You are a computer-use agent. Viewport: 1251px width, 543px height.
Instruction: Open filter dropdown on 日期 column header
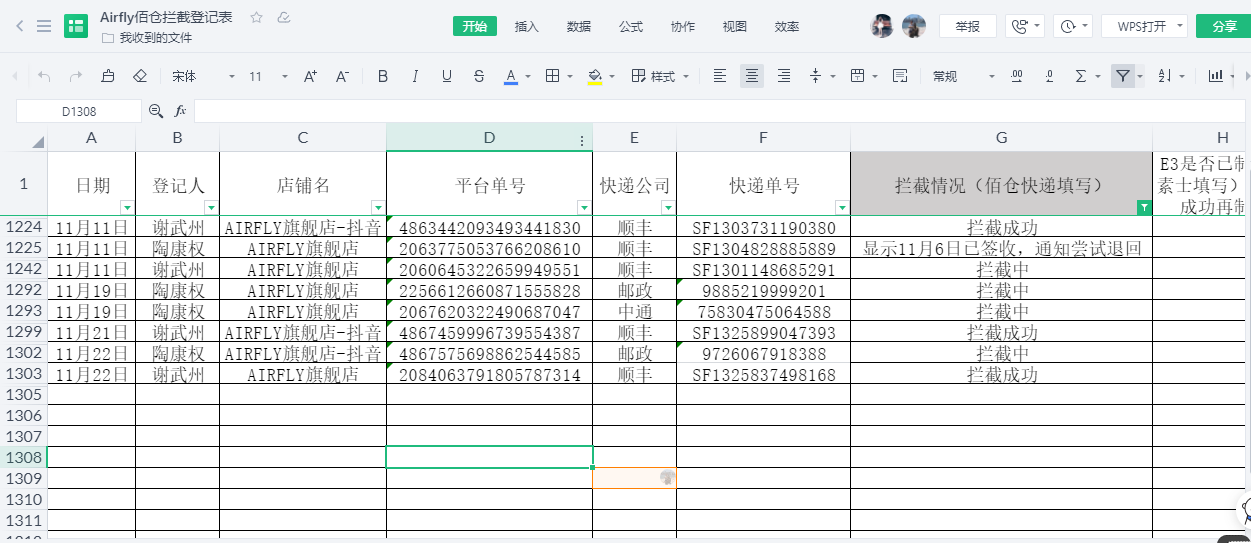tap(126, 207)
